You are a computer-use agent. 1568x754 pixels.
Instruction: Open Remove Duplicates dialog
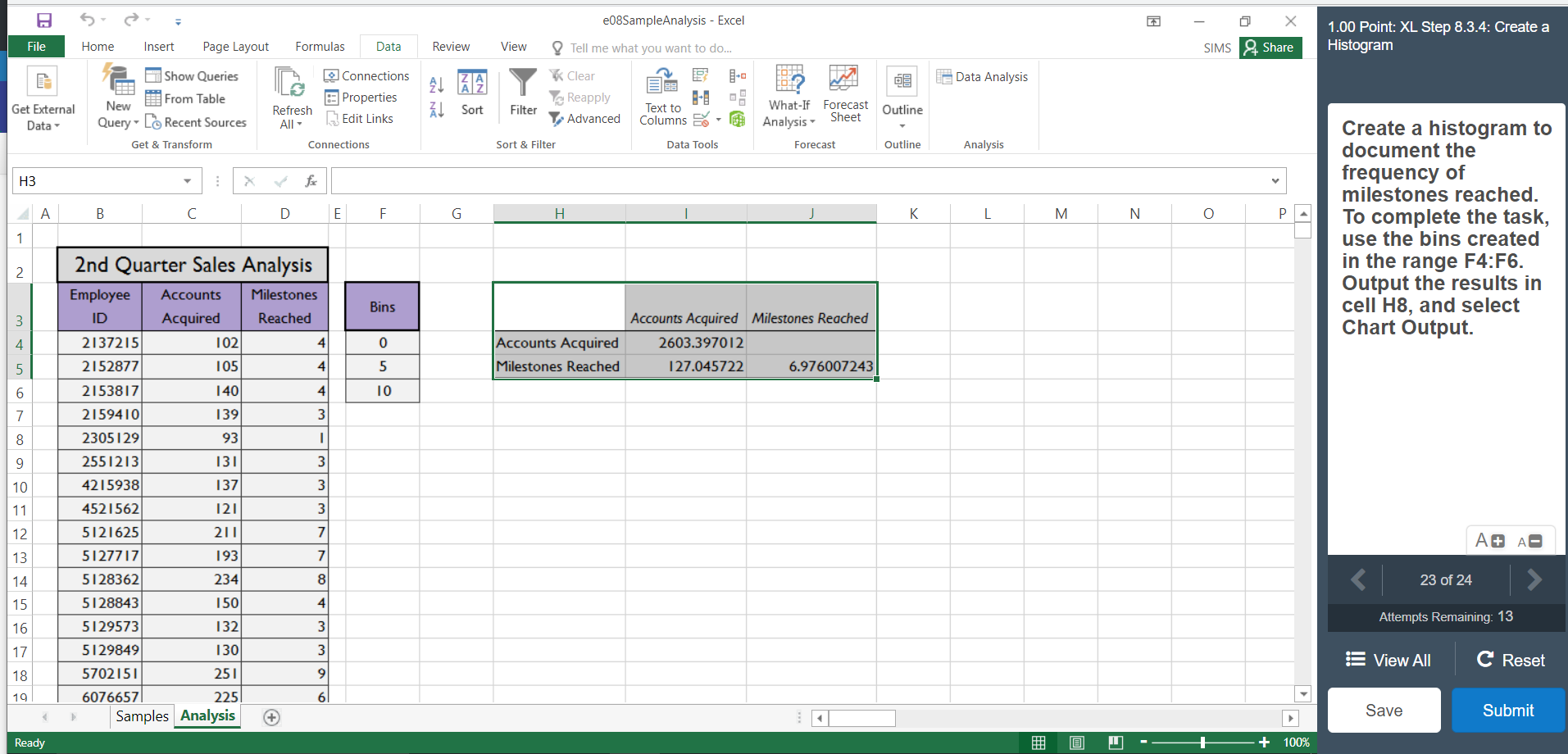(x=701, y=98)
